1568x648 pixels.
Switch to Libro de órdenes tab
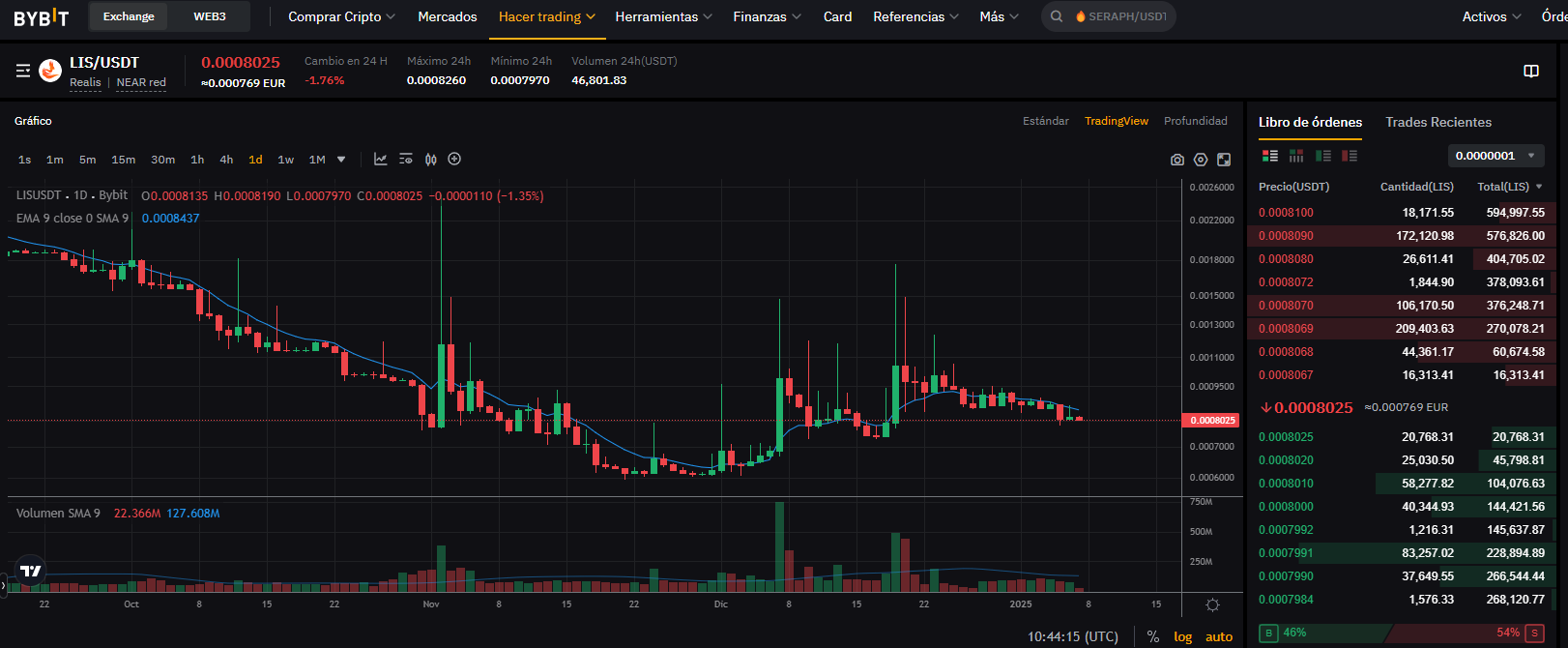(1310, 122)
